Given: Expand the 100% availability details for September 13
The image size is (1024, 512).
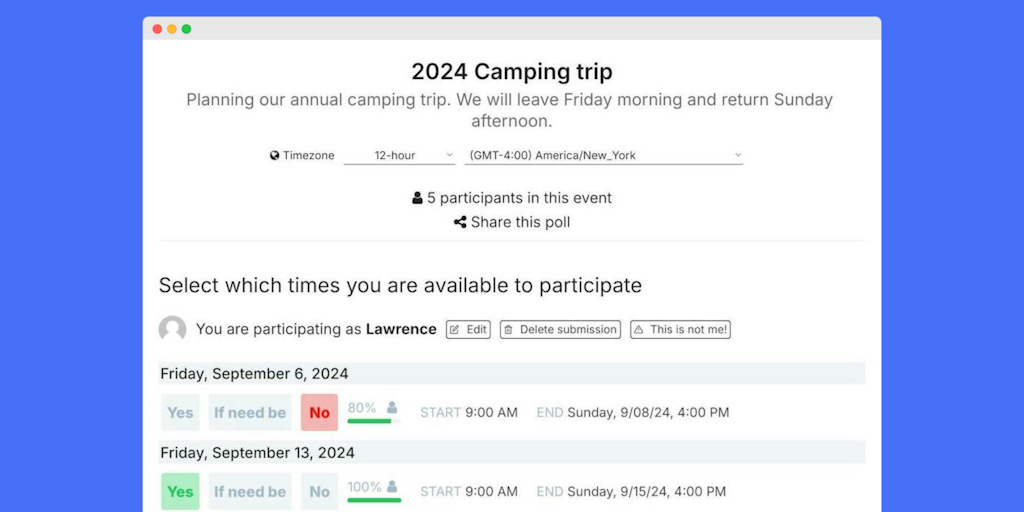Looking at the screenshot, I should coord(365,487).
